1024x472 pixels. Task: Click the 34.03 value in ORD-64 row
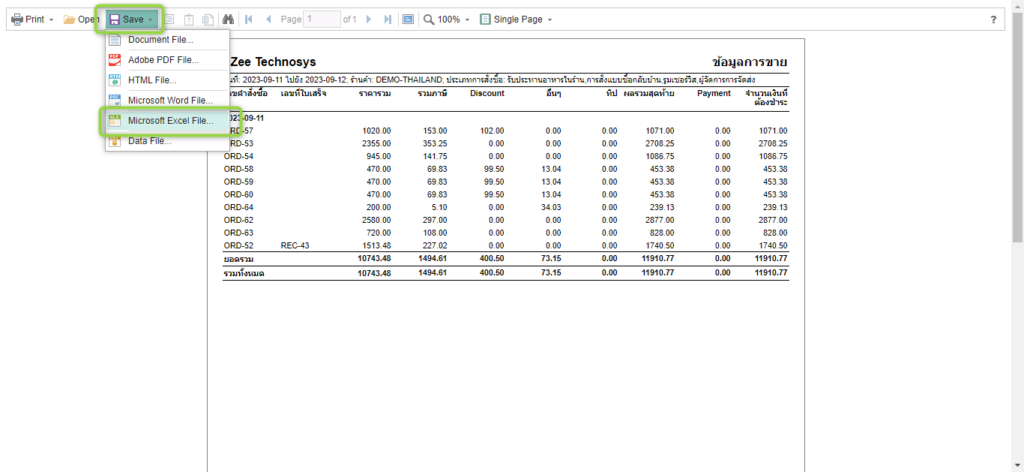[551, 207]
